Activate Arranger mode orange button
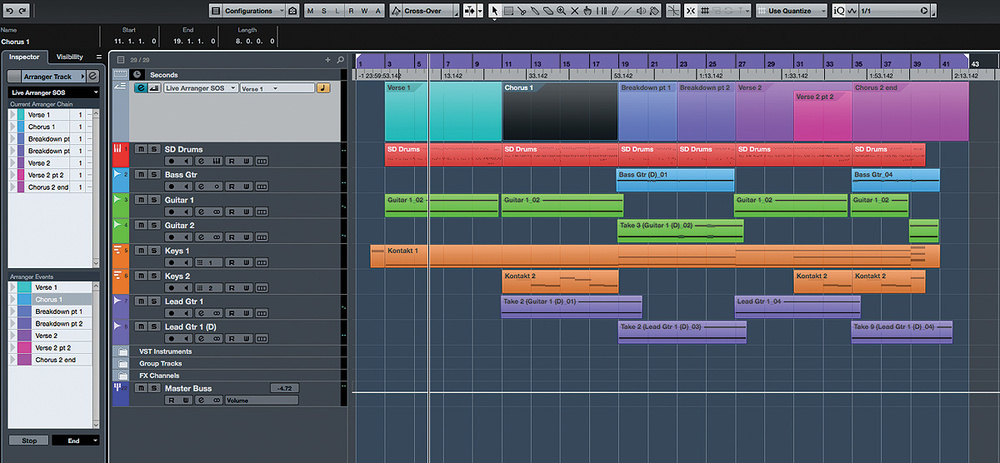 click(323, 88)
